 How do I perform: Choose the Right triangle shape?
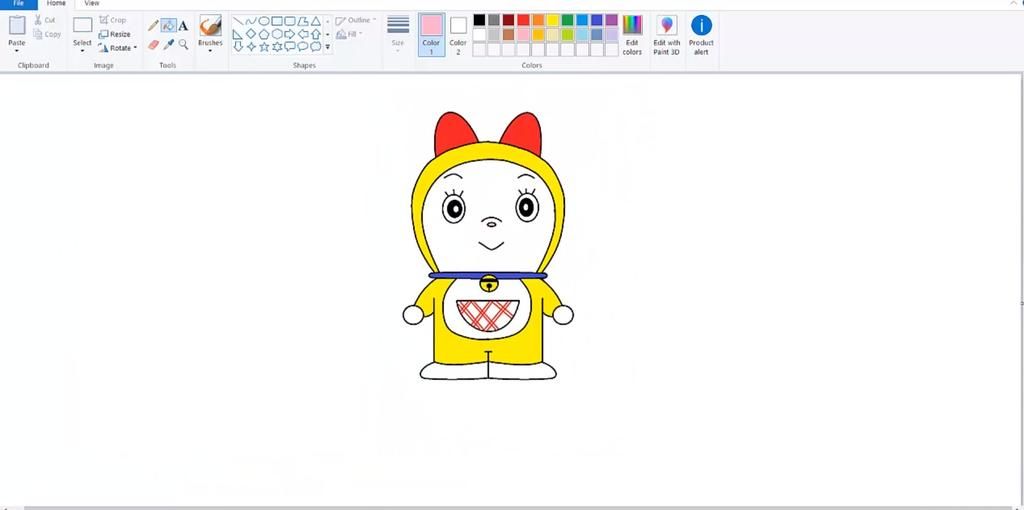238,34
